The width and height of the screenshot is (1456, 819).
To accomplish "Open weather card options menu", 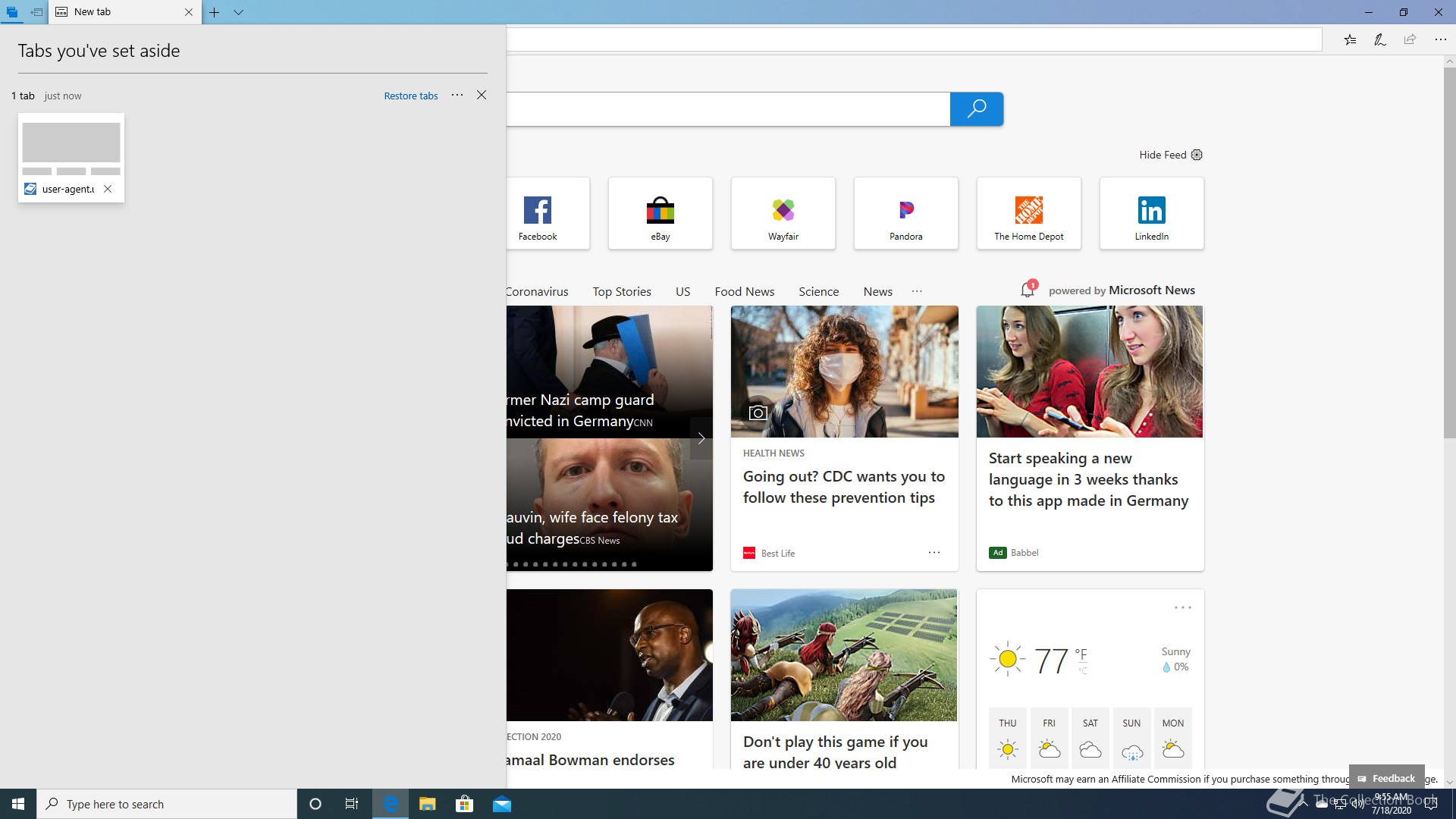I will coord(1182,607).
